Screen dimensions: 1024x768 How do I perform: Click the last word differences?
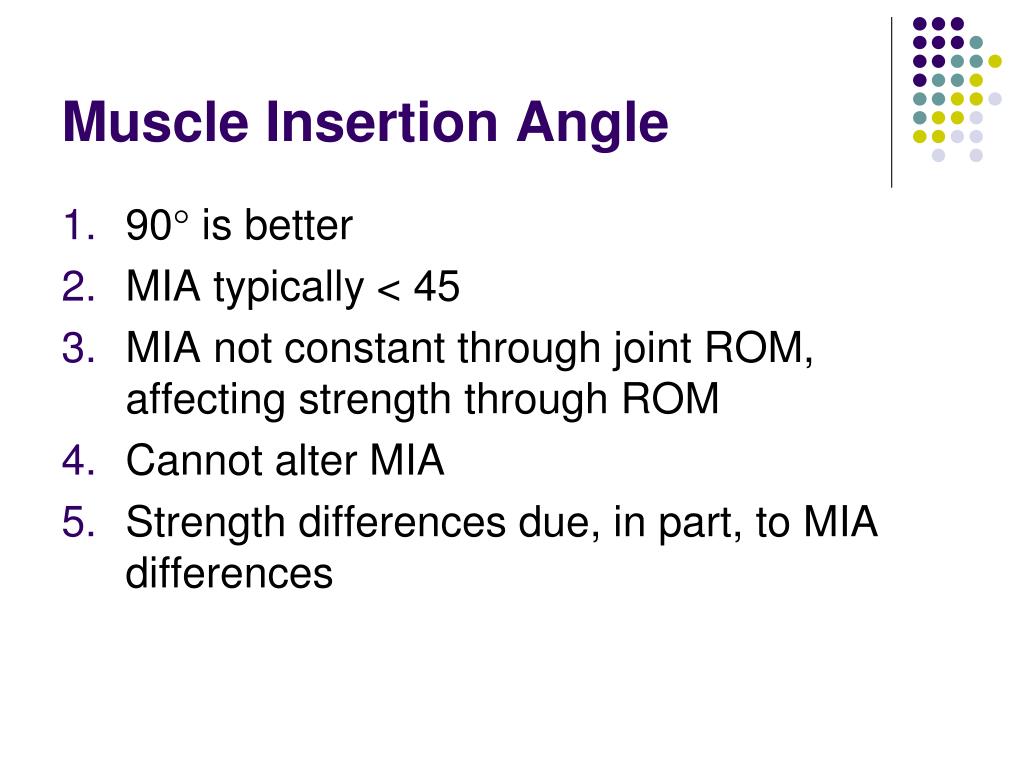(x=229, y=573)
